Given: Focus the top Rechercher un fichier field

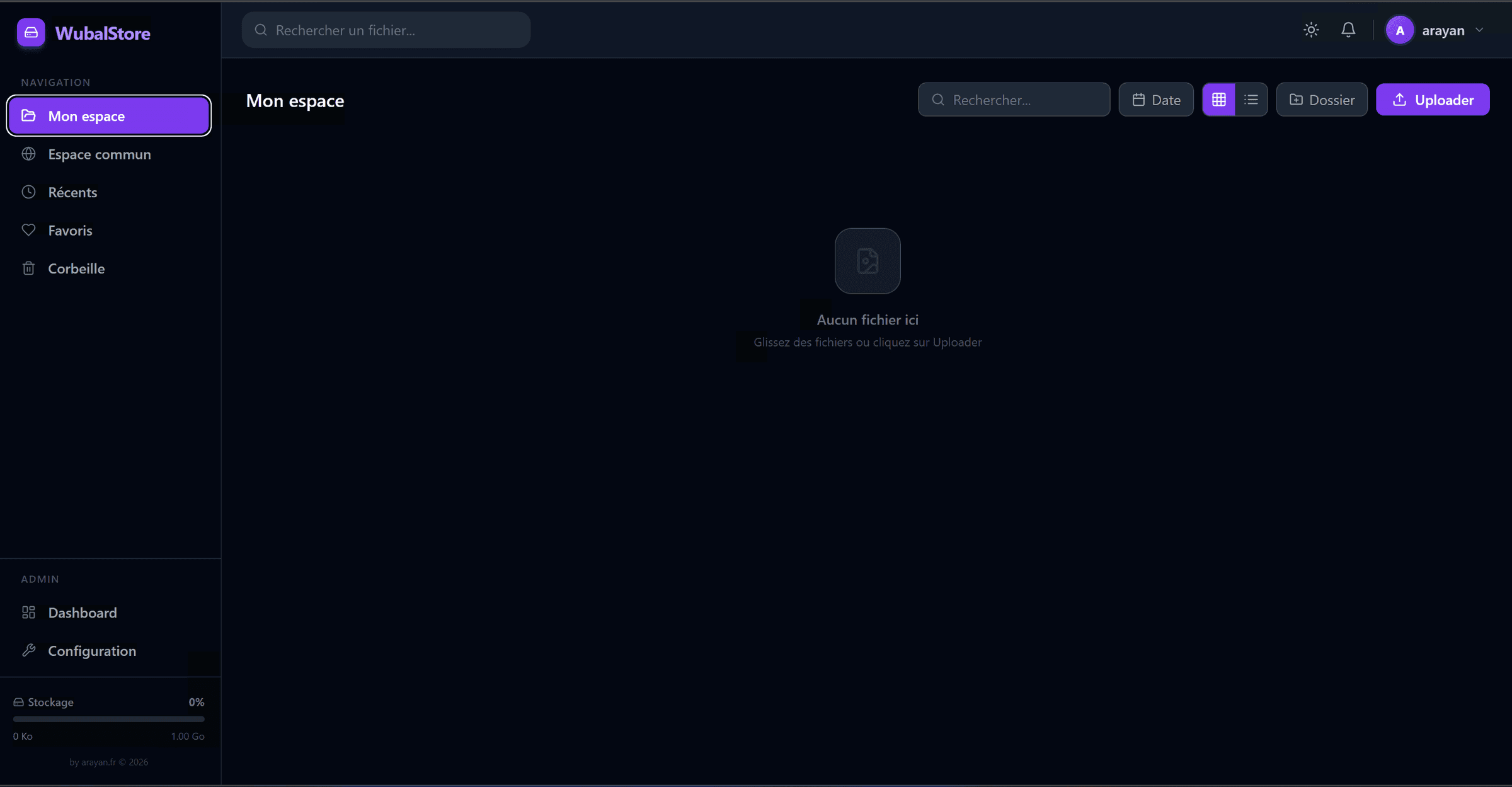Looking at the screenshot, I should (386, 30).
